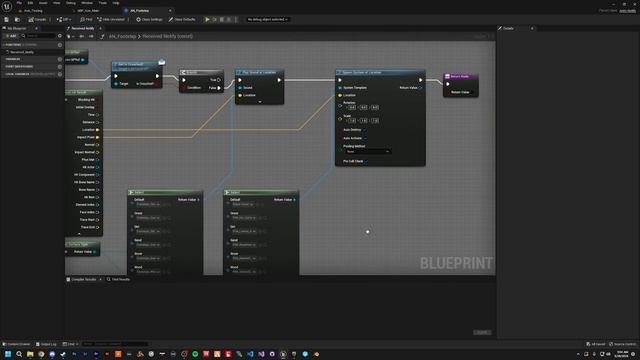Add a new event dispatcher via plus icon

click(60, 67)
